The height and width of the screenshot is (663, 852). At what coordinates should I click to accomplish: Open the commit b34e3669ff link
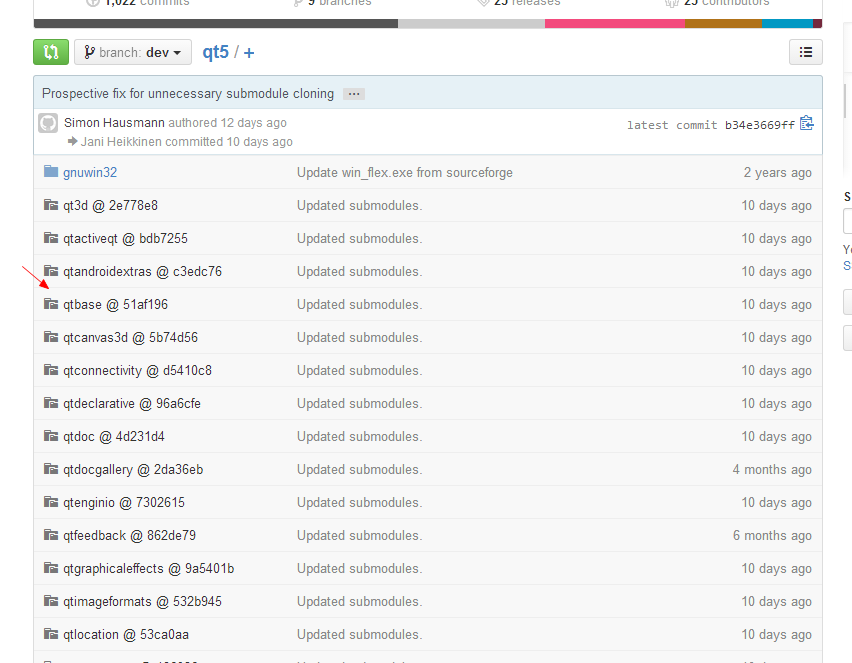[760, 125]
